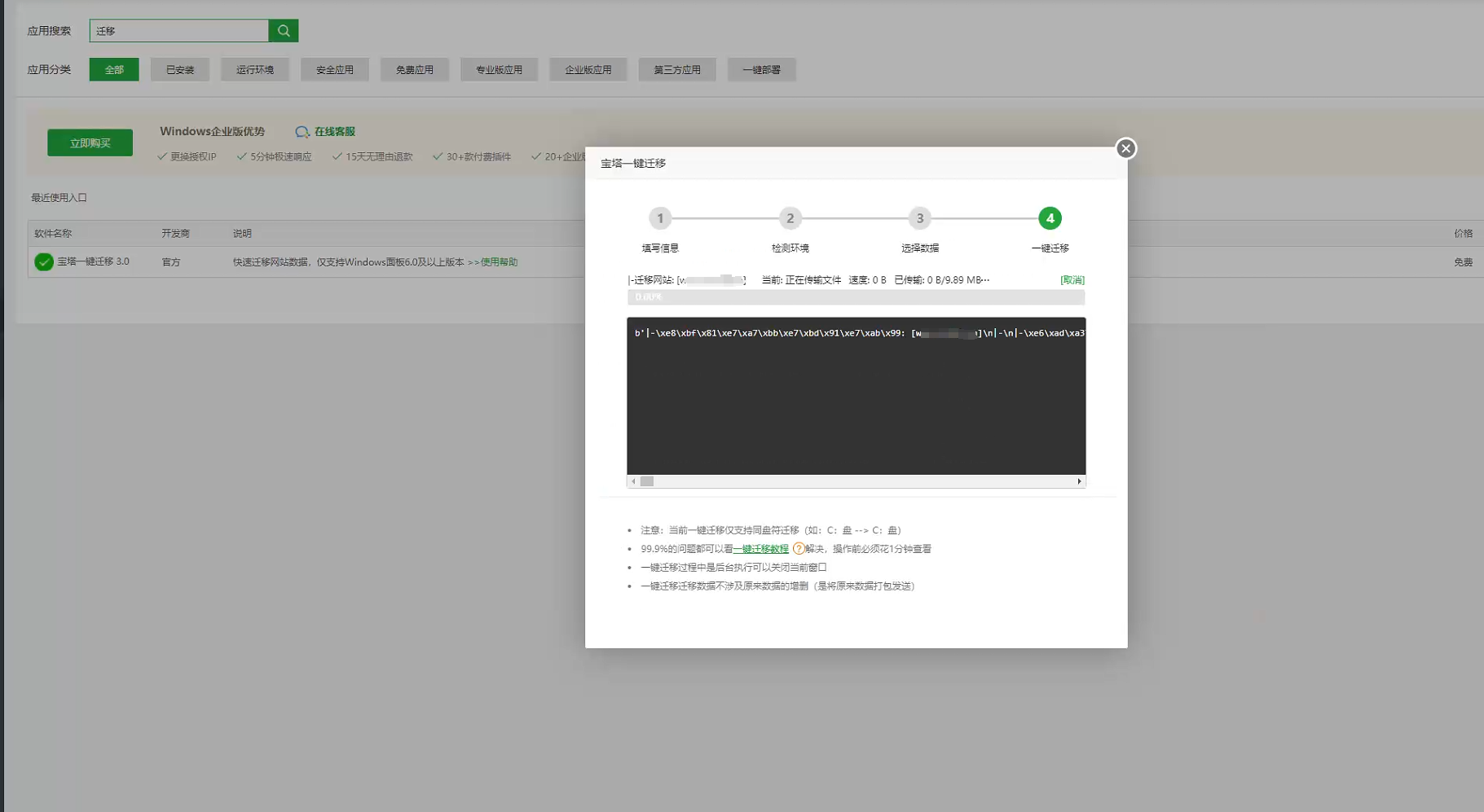Click the 15天无理由退款 feature text
Screen dimensions: 1484x812
[x=379, y=157]
